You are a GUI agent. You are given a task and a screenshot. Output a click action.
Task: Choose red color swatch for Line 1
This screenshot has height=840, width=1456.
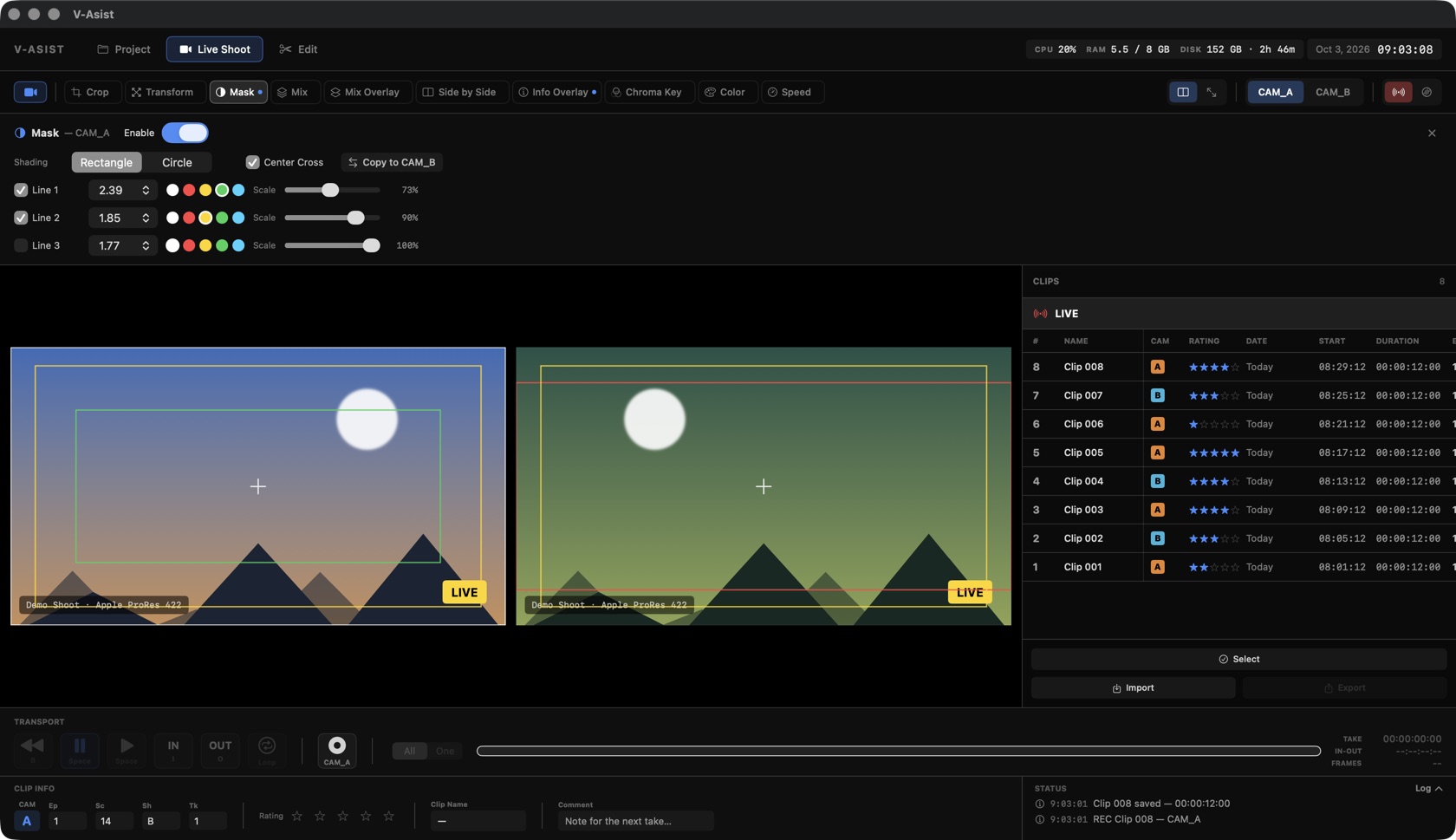coord(189,190)
